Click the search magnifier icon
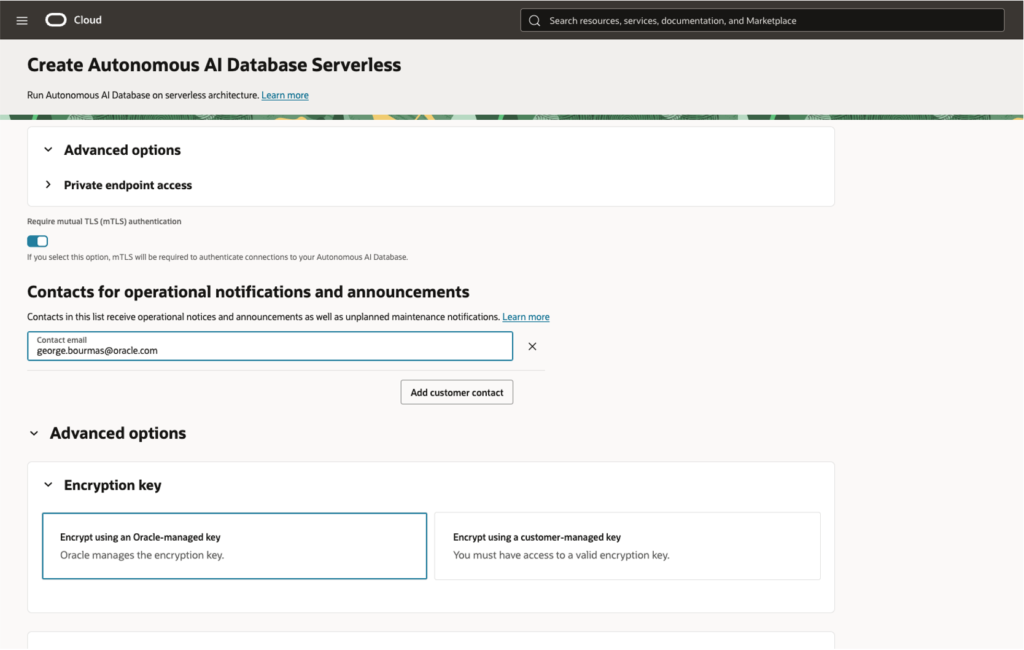Viewport: 1024px width, 650px height. pyautogui.click(x=534, y=21)
